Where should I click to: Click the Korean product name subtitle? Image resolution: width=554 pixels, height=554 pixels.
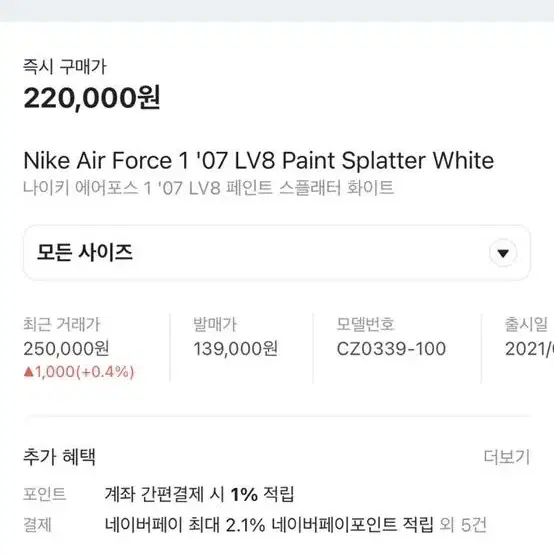pos(208,188)
